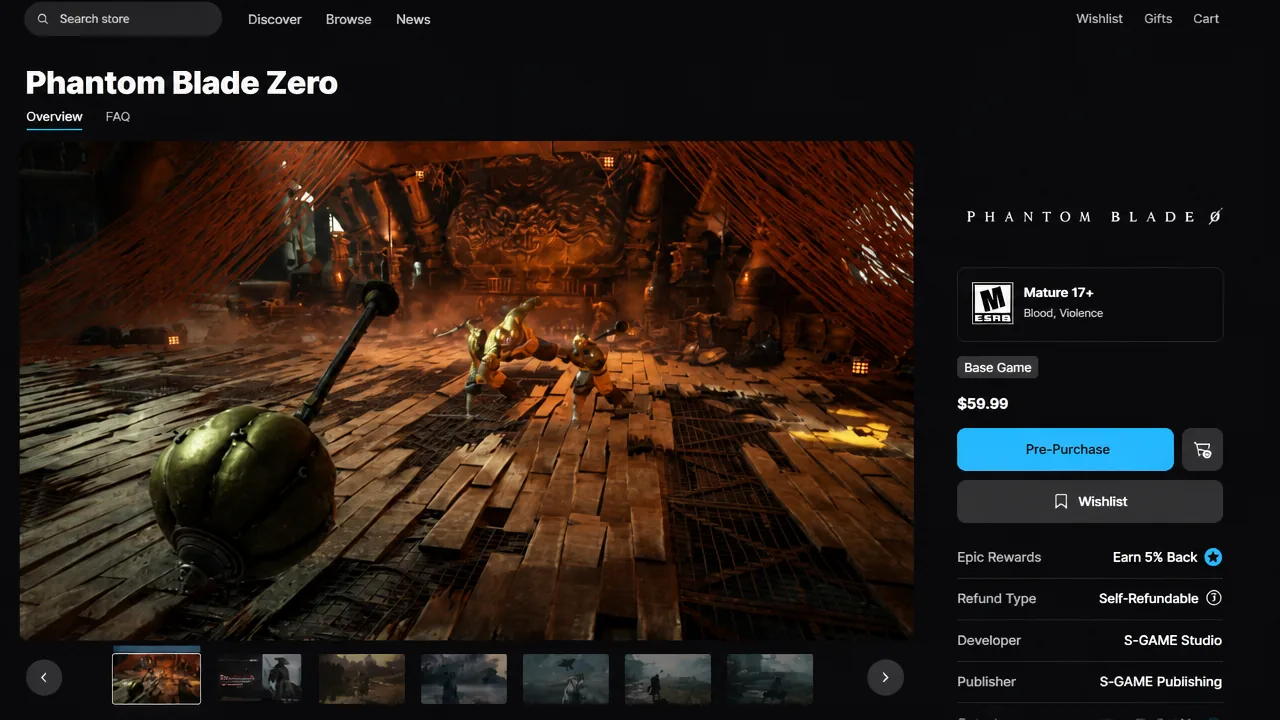Image resolution: width=1280 pixels, height=720 pixels.
Task: Select the fifth media thumbnail
Action: point(566,678)
